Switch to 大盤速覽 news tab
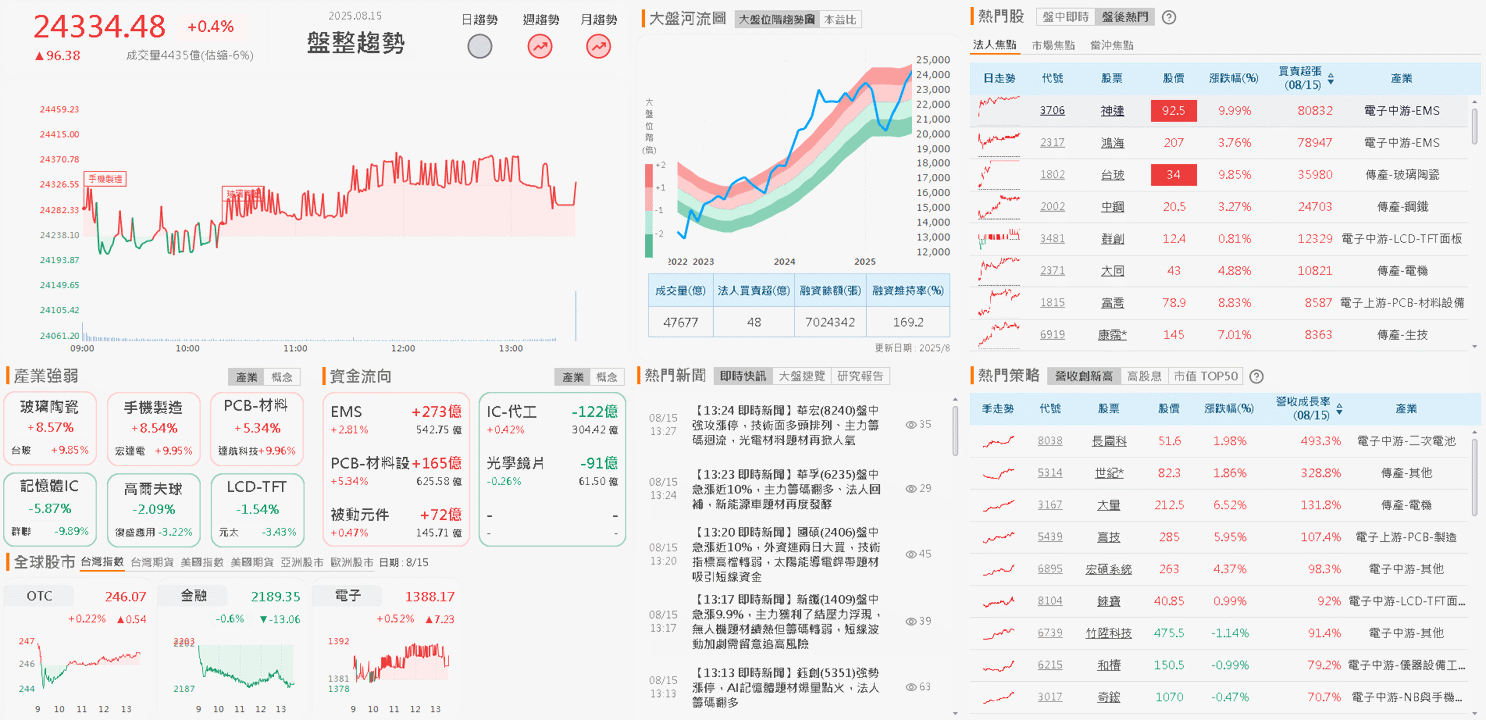This screenshot has width=1486, height=720. (802, 376)
